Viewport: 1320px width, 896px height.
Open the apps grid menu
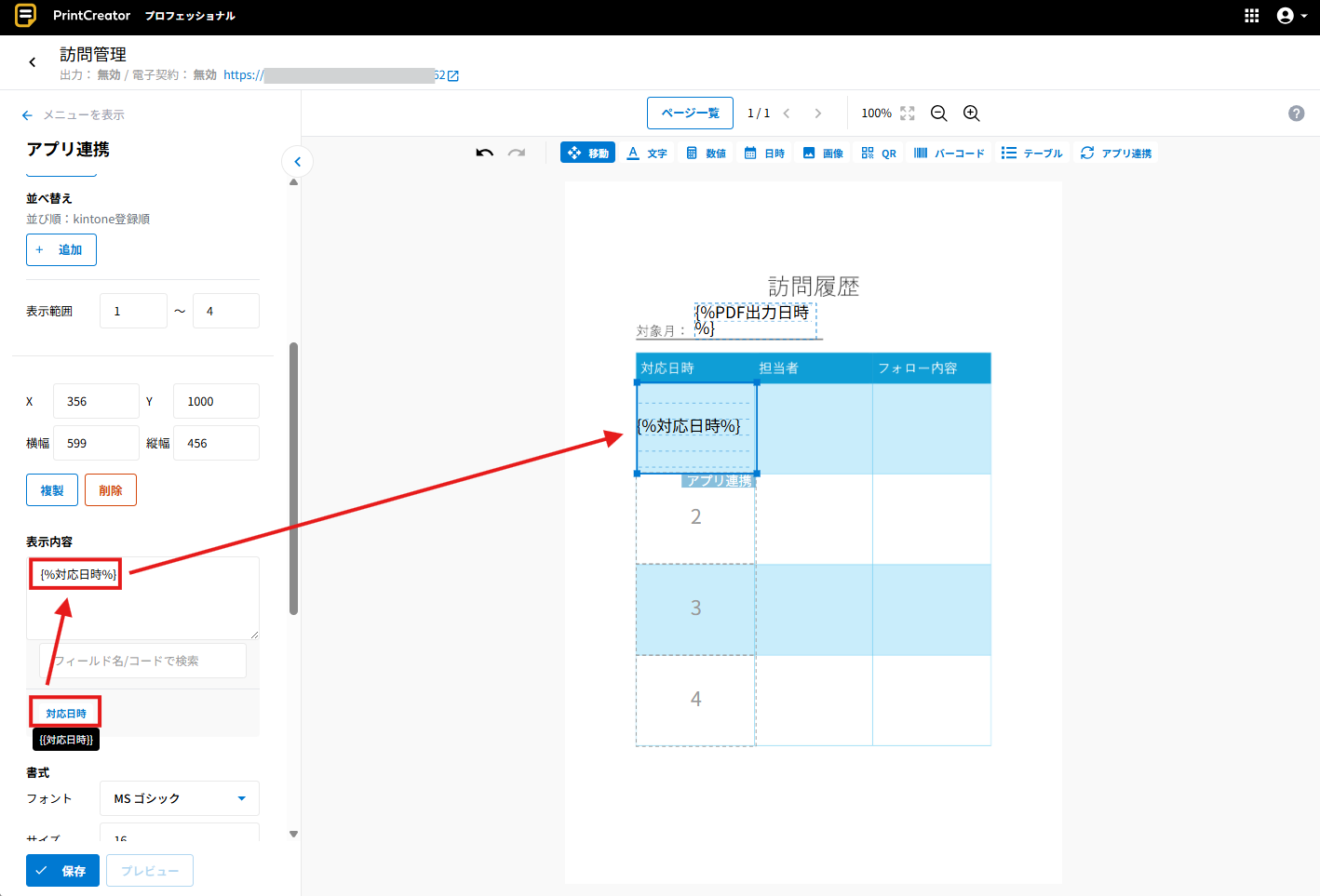(1252, 16)
